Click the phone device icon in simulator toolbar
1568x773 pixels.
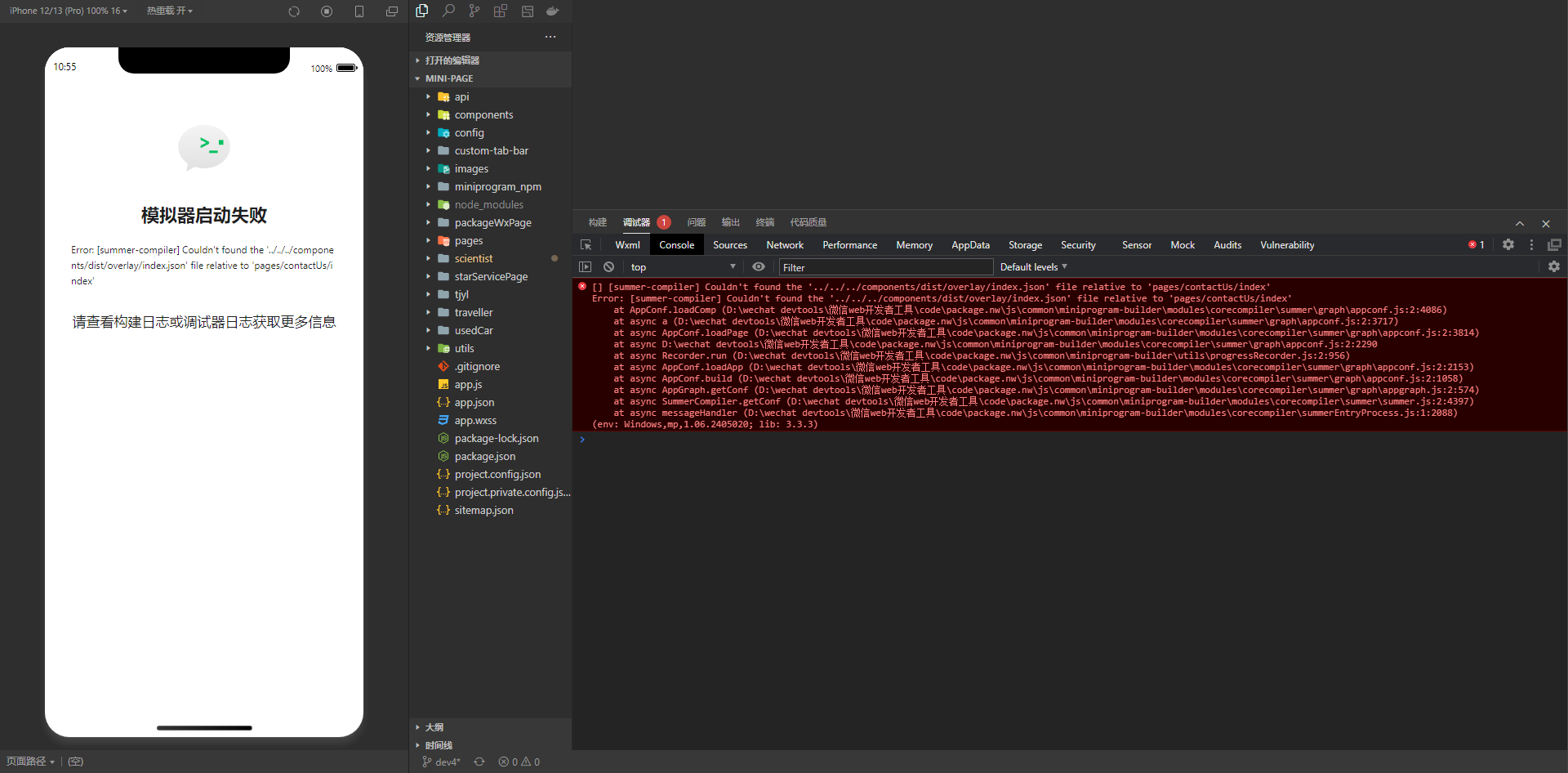(359, 11)
